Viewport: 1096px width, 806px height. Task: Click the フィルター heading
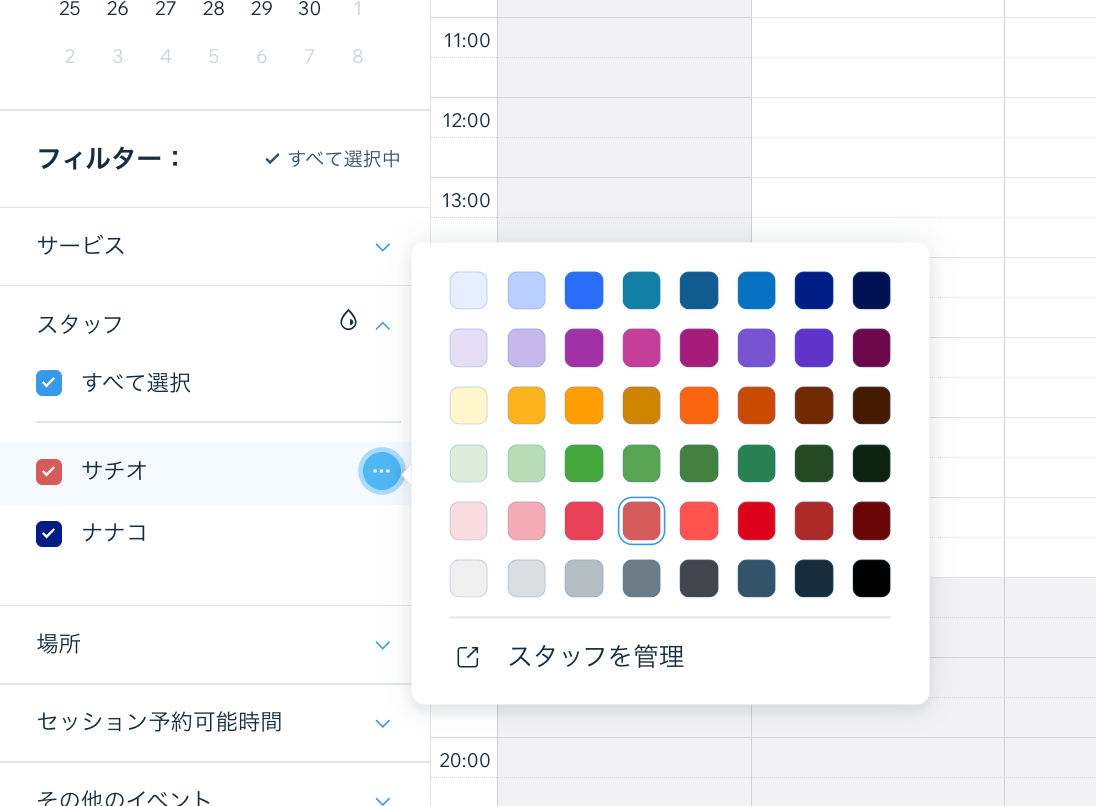[x=108, y=159]
